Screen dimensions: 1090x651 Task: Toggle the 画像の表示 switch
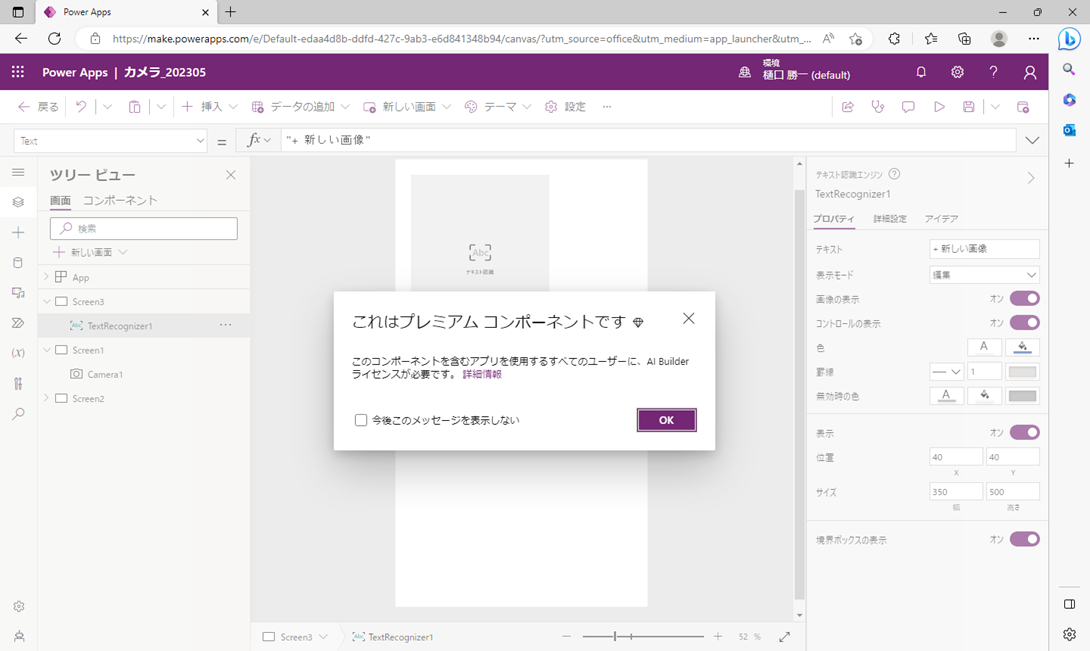point(1025,298)
